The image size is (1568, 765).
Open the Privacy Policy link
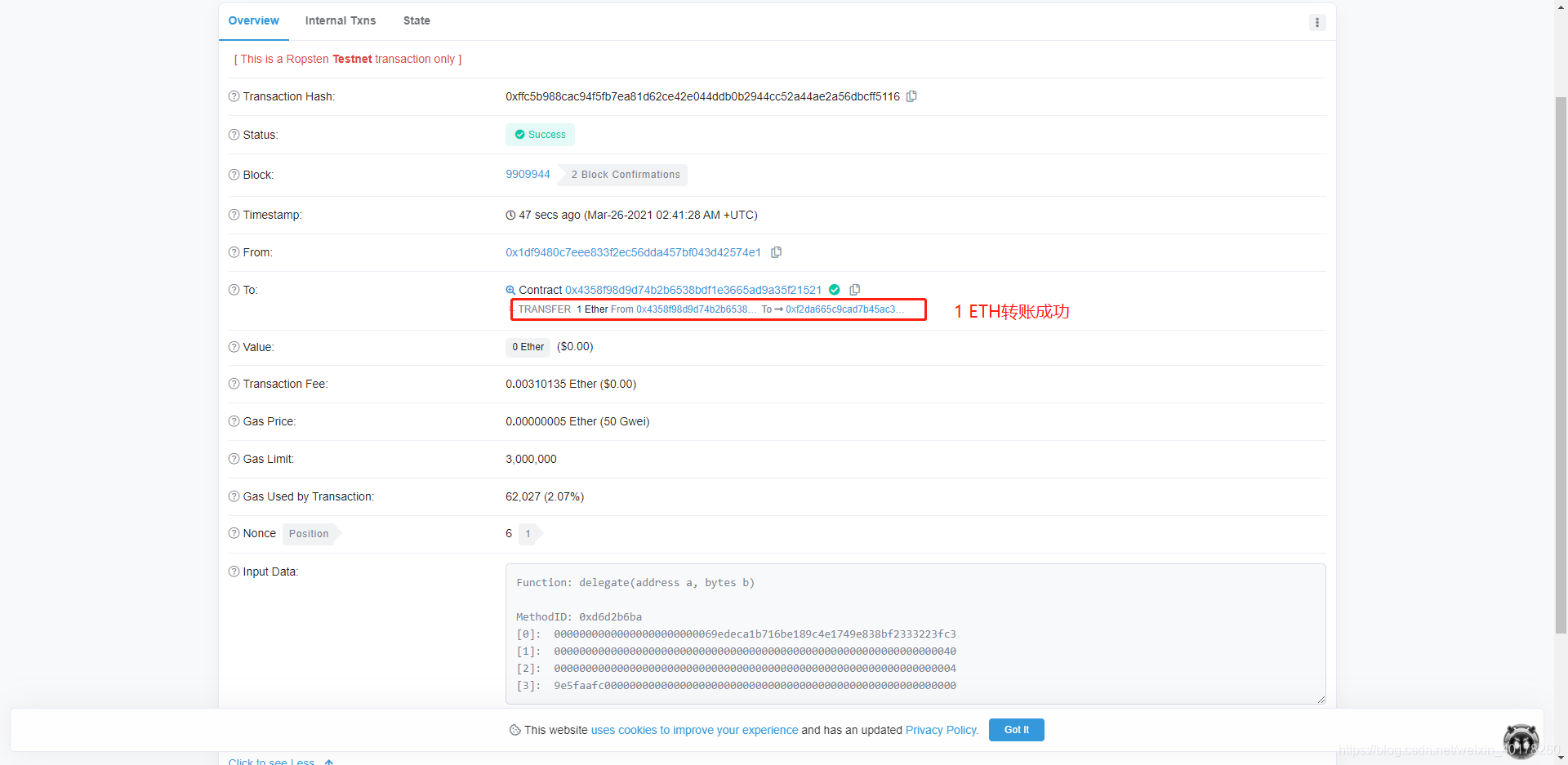coord(942,730)
